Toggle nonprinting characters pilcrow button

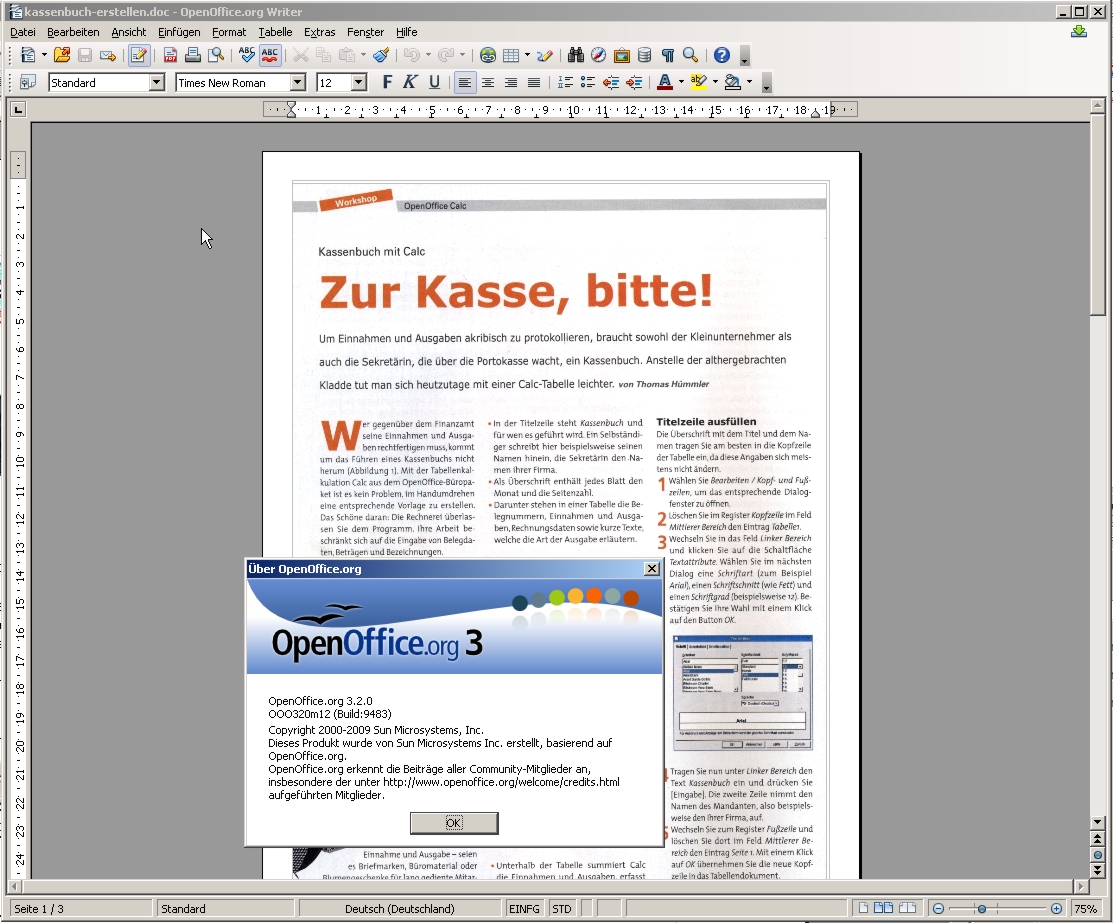668,56
